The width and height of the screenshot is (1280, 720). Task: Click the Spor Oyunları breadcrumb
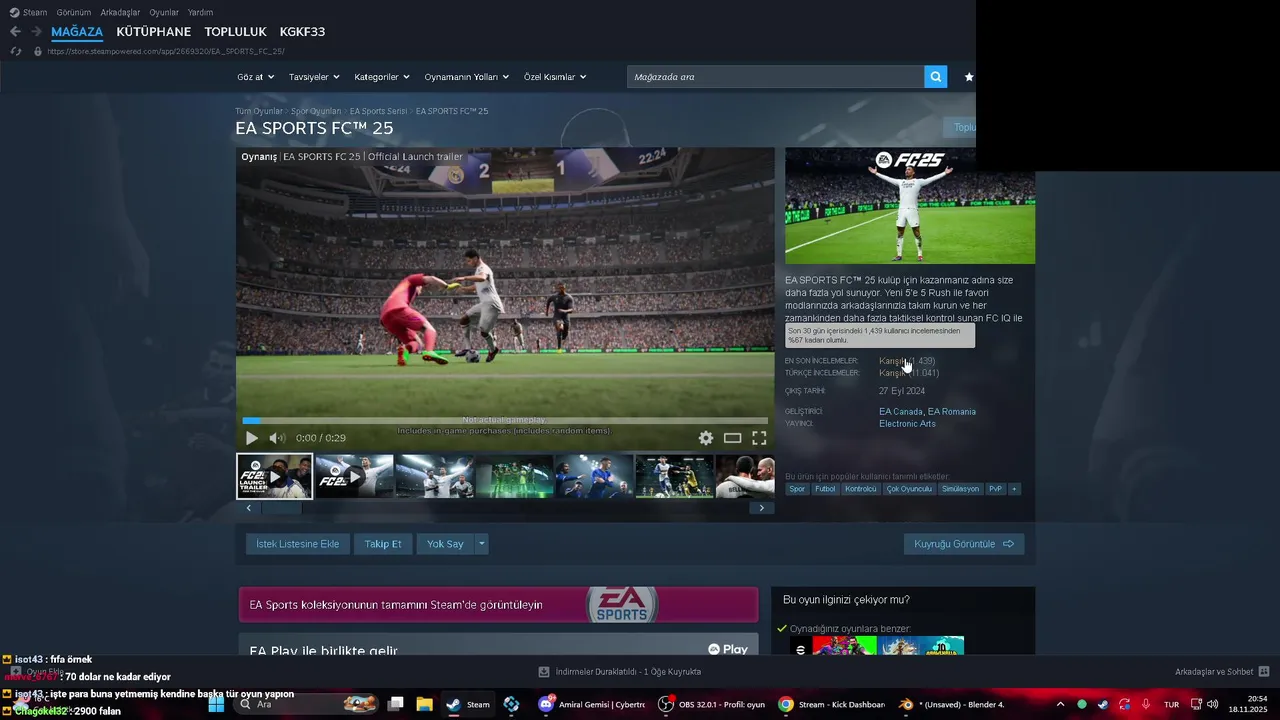point(316,111)
